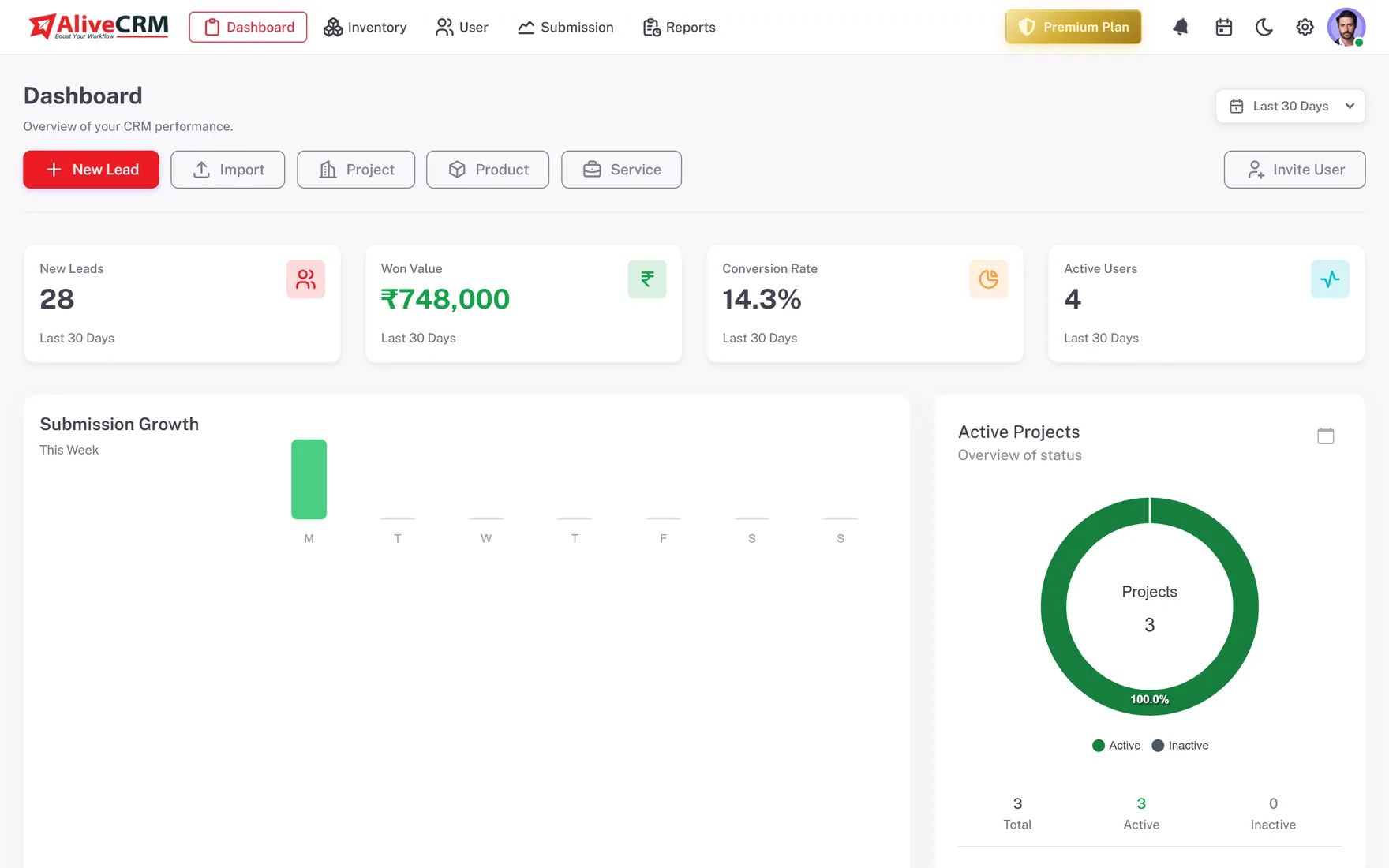Click the New Lead button

(x=91, y=170)
